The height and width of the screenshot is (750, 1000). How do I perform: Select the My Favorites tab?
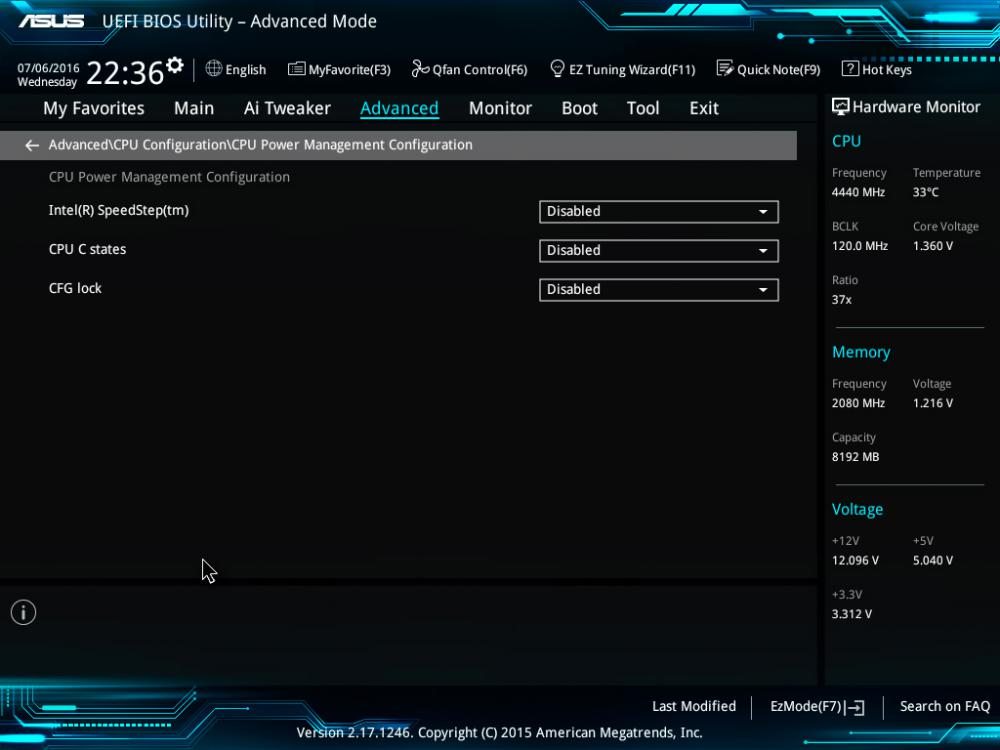94,108
